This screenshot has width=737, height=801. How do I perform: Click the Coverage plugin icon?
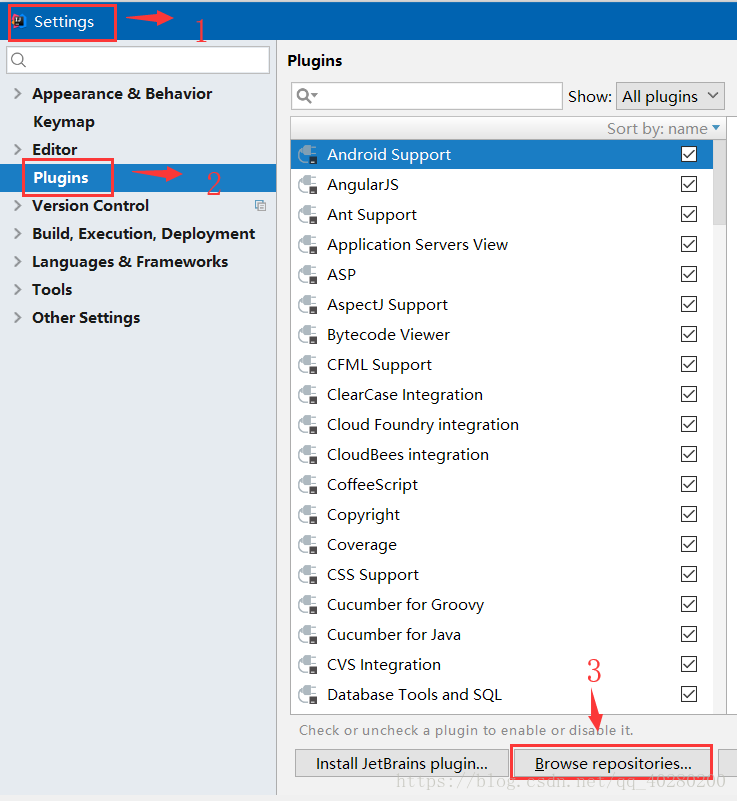point(308,545)
